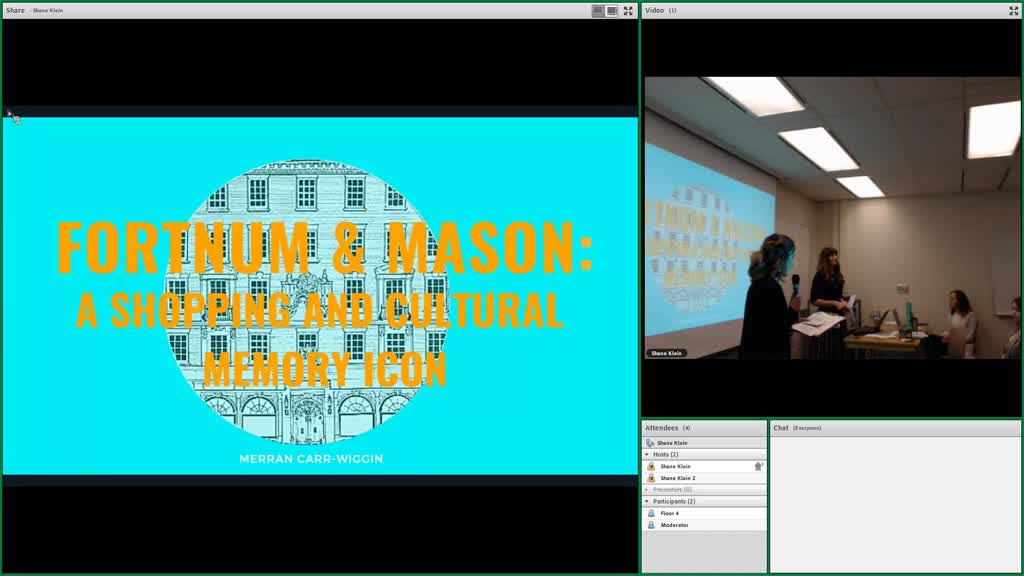Expand the Presenters (0) group
The height and width of the screenshot is (576, 1024).
647,490
